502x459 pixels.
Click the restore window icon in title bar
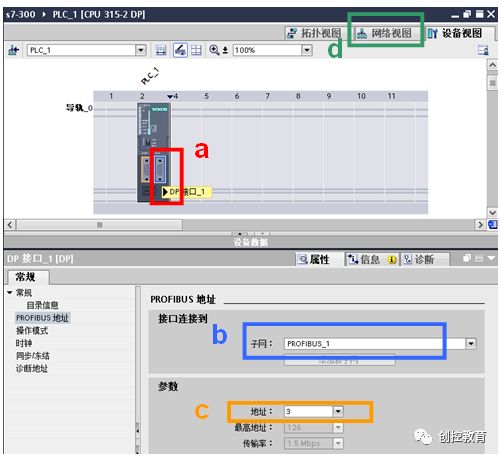point(467,14)
